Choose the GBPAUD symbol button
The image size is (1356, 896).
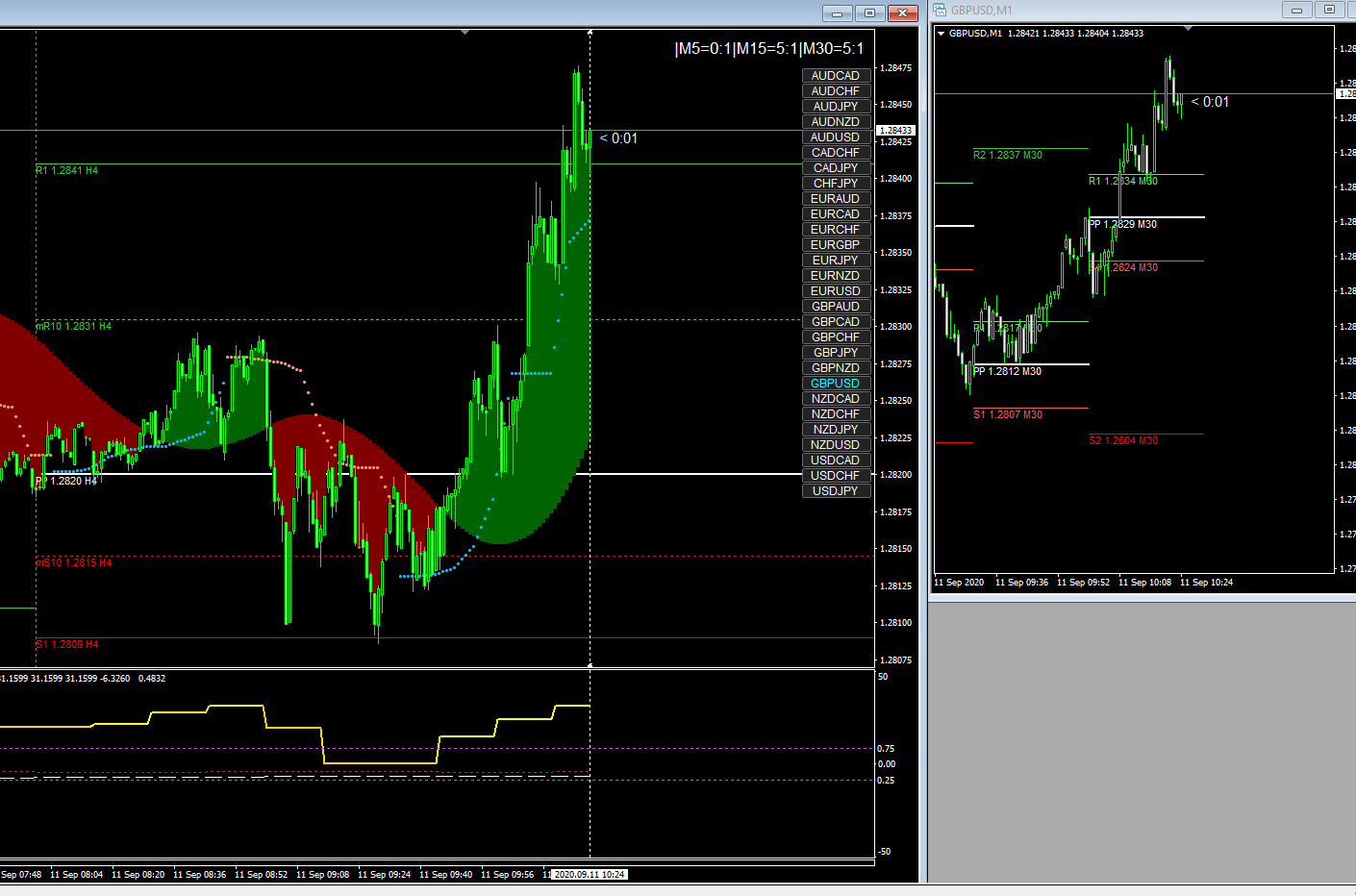click(836, 307)
